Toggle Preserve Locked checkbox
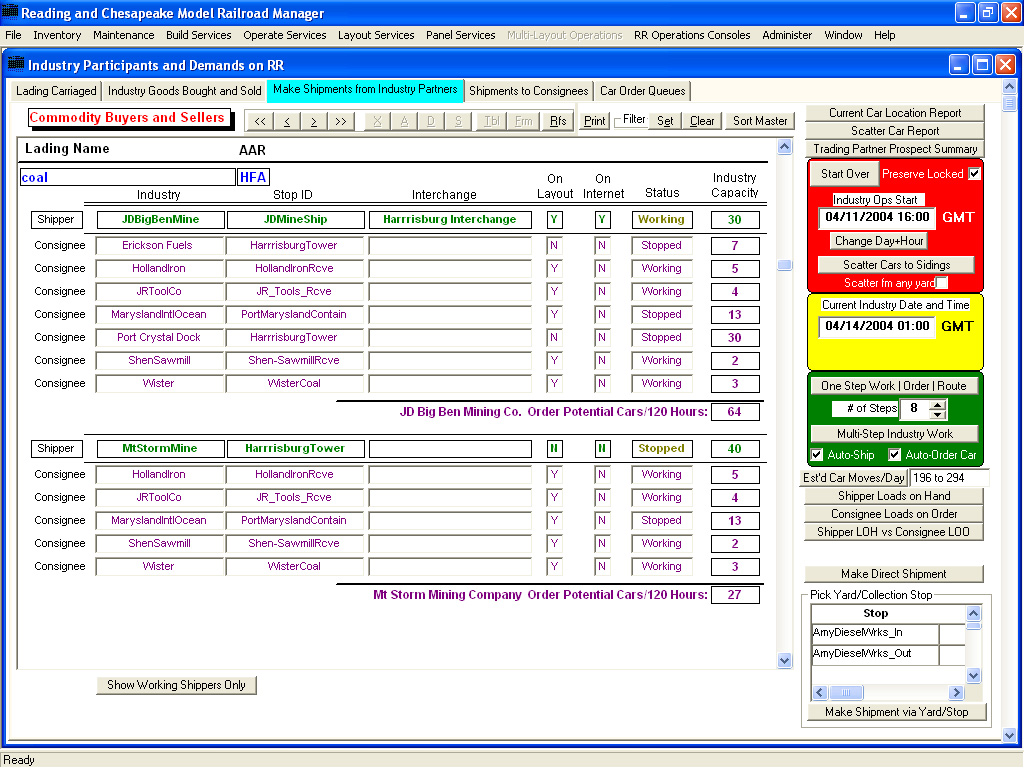Viewport: 1024px width, 768px height. pos(974,174)
